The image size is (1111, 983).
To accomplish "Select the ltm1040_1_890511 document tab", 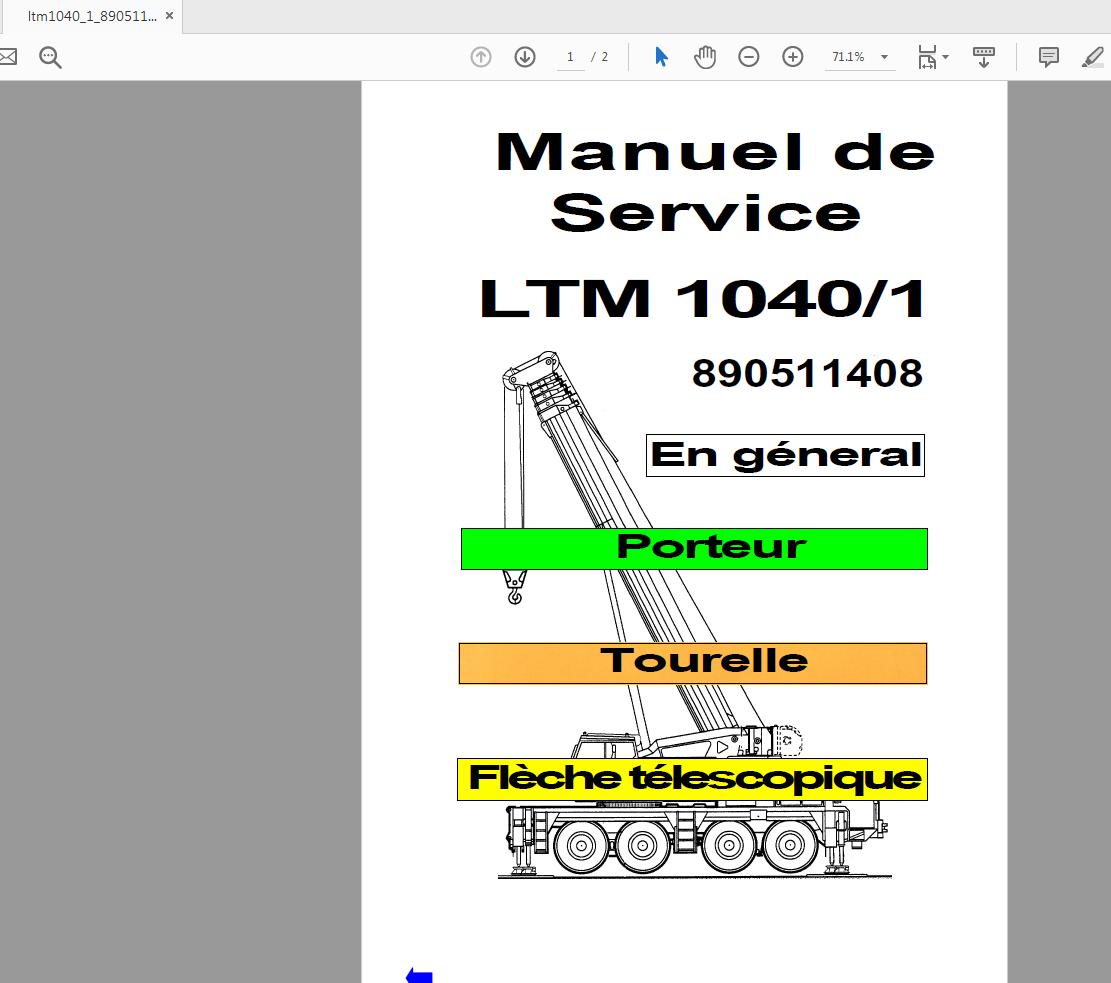I will click(x=92, y=16).
